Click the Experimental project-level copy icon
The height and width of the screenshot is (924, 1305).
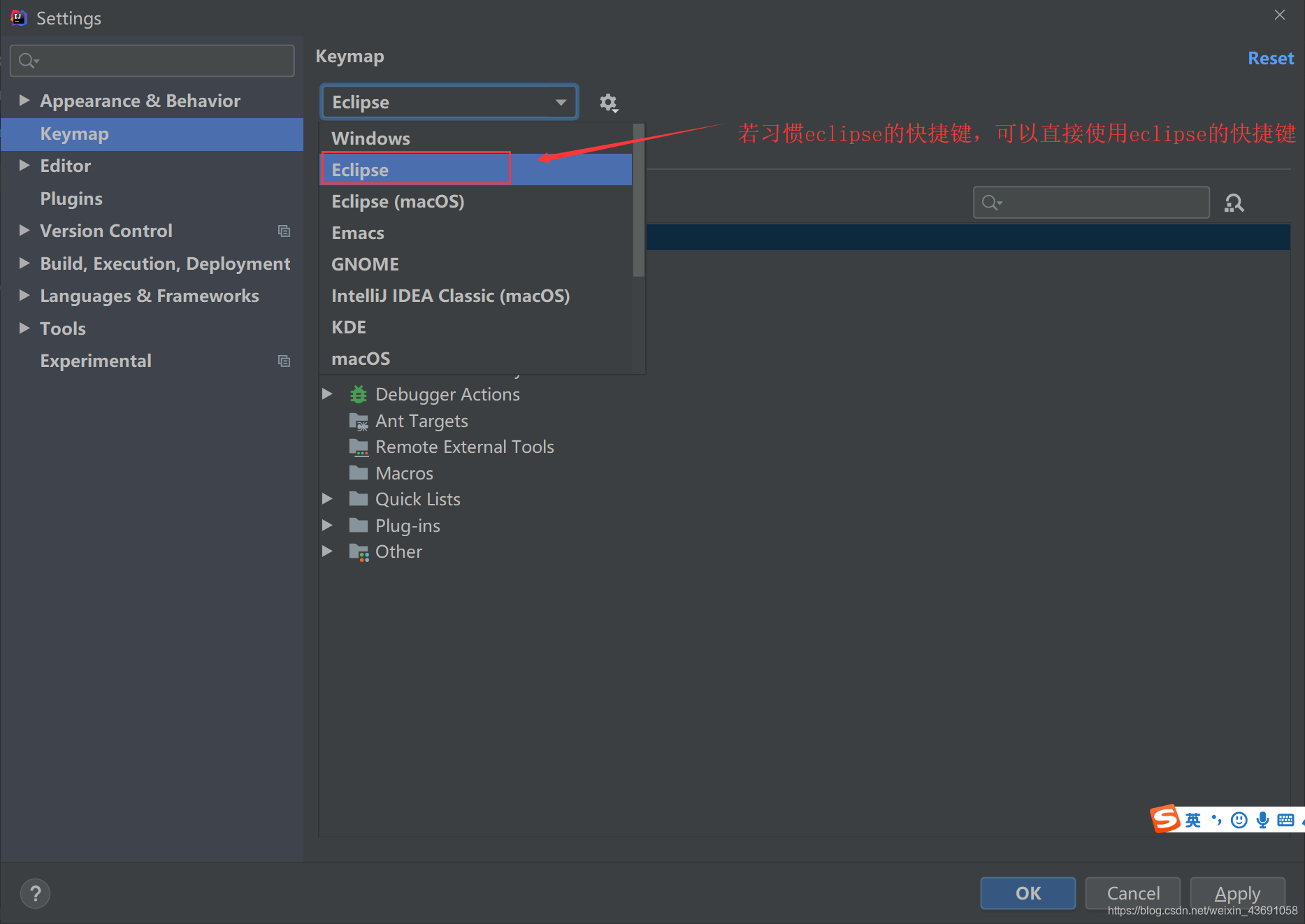284,361
